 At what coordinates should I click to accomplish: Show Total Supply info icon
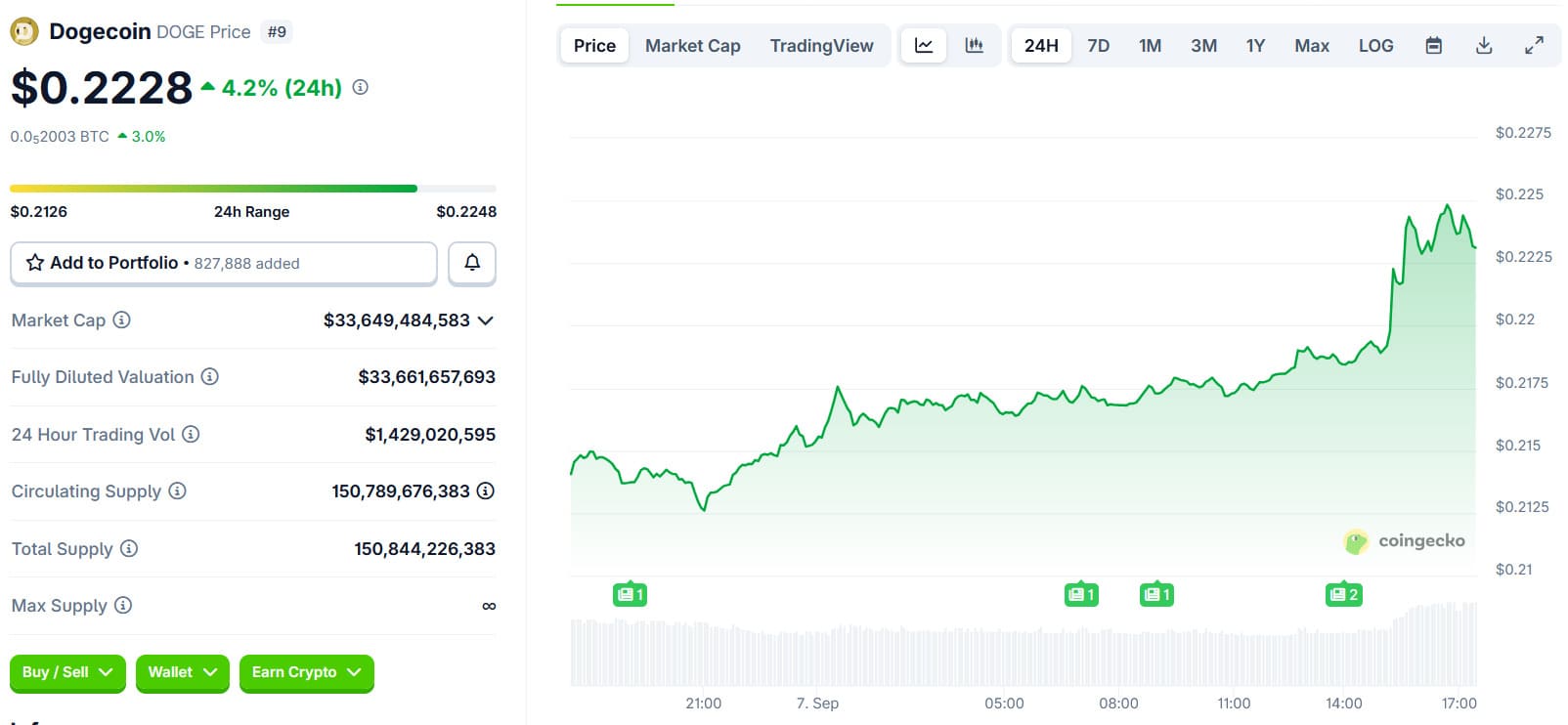129,548
